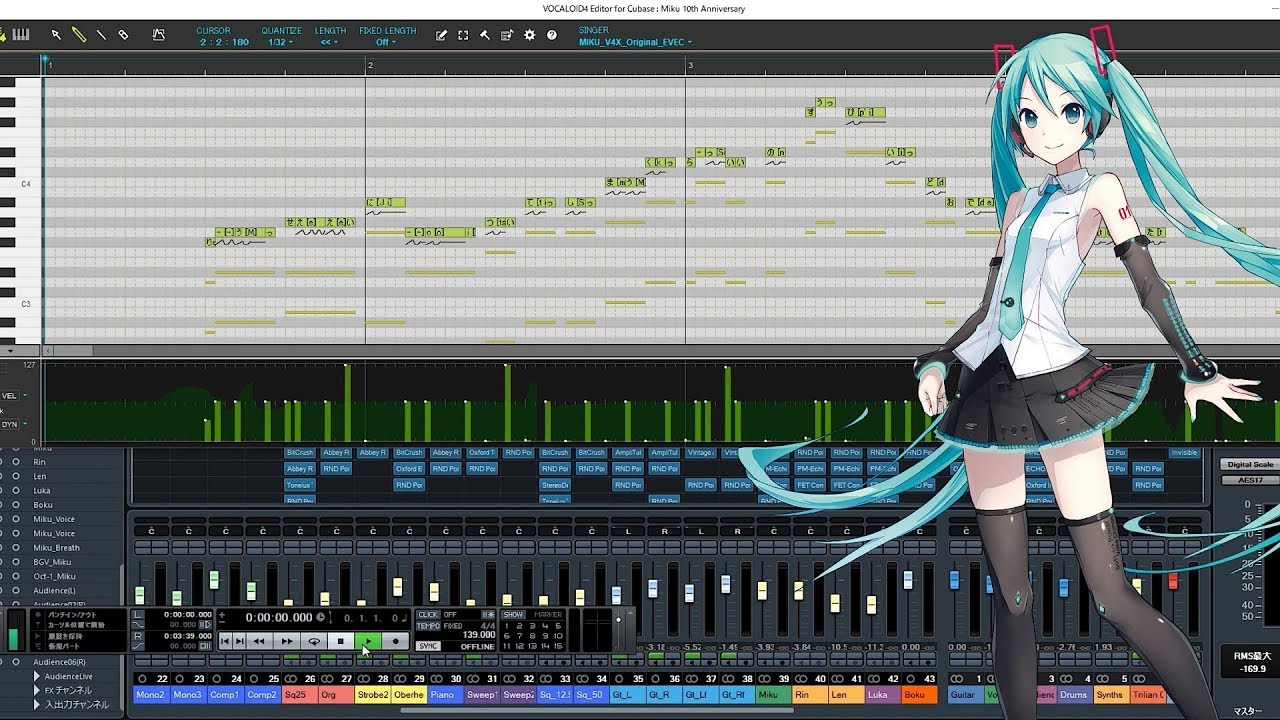The width and height of the screenshot is (1280, 720).
Task: Select the Piano mixer channel label
Action: coord(444,694)
